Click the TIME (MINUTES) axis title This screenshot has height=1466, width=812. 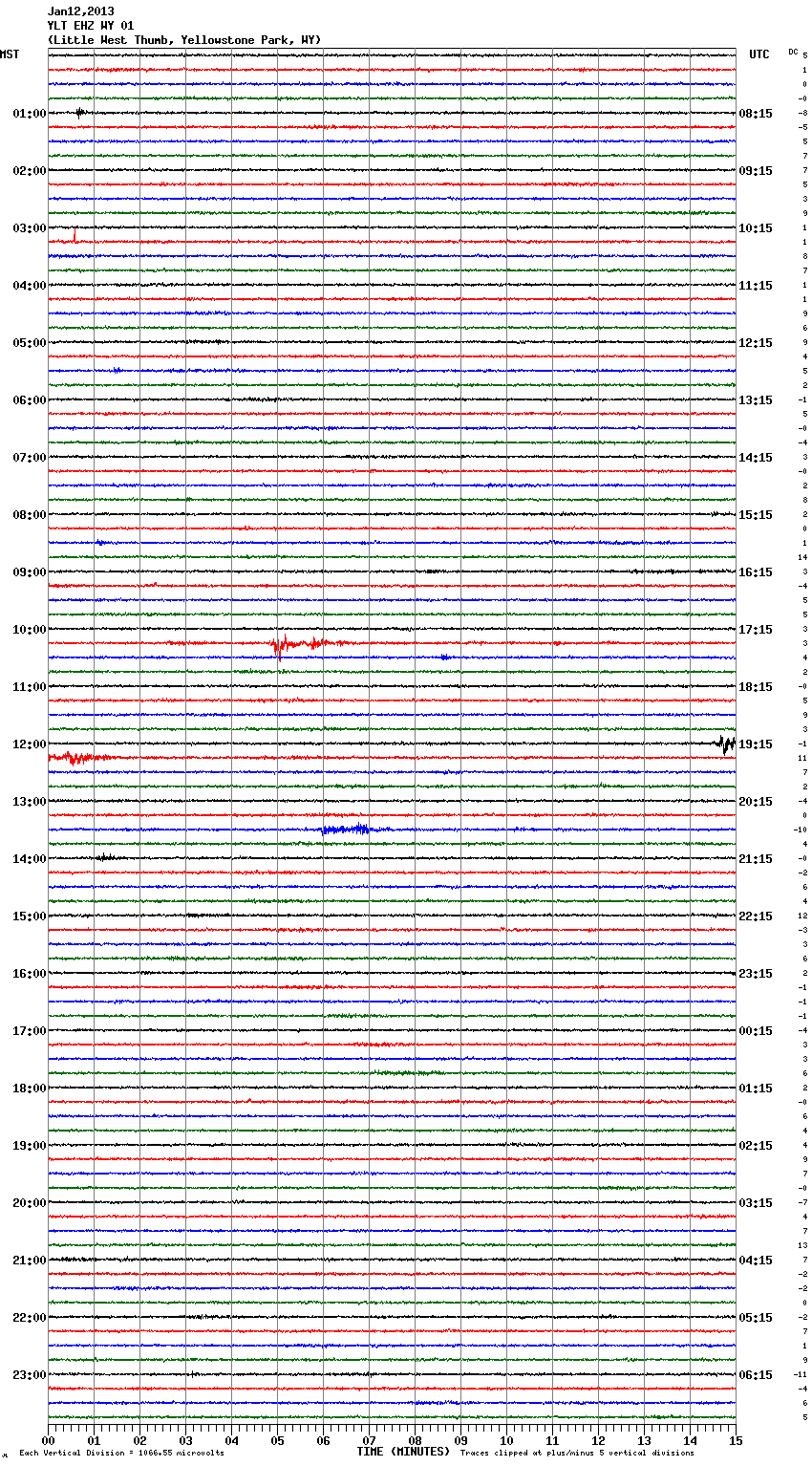pyautogui.click(x=403, y=1452)
